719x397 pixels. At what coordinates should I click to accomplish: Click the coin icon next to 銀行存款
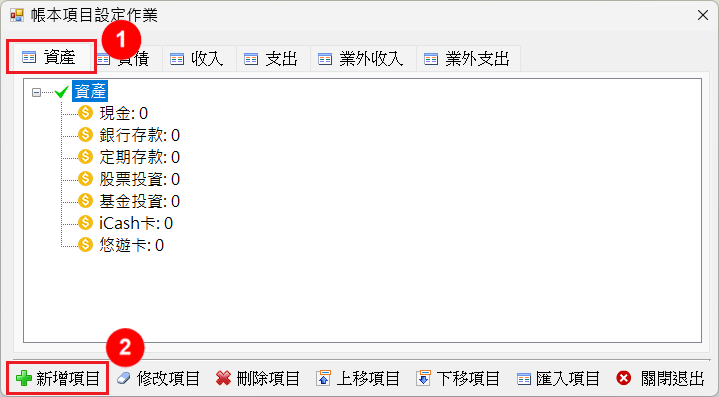[85, 134]
